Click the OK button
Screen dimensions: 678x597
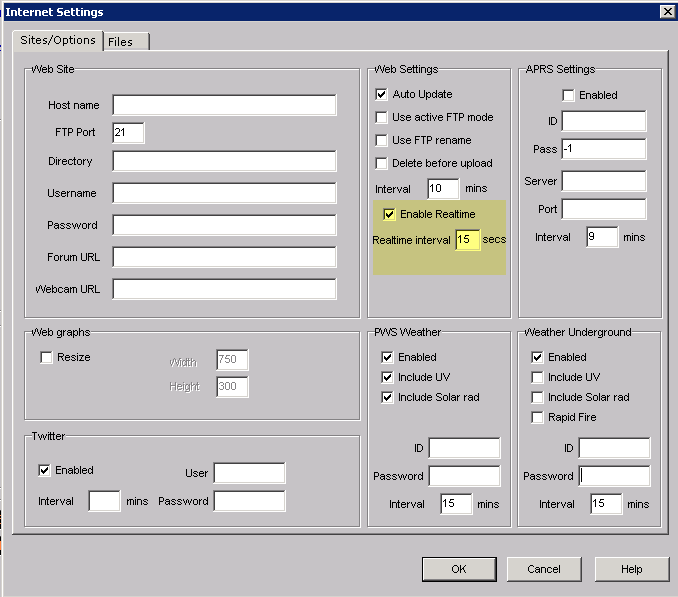[459, 569]
